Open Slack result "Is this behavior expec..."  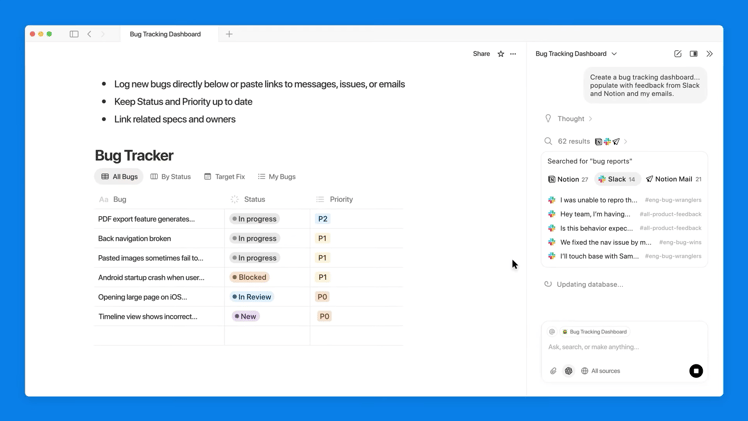(624, 228)
